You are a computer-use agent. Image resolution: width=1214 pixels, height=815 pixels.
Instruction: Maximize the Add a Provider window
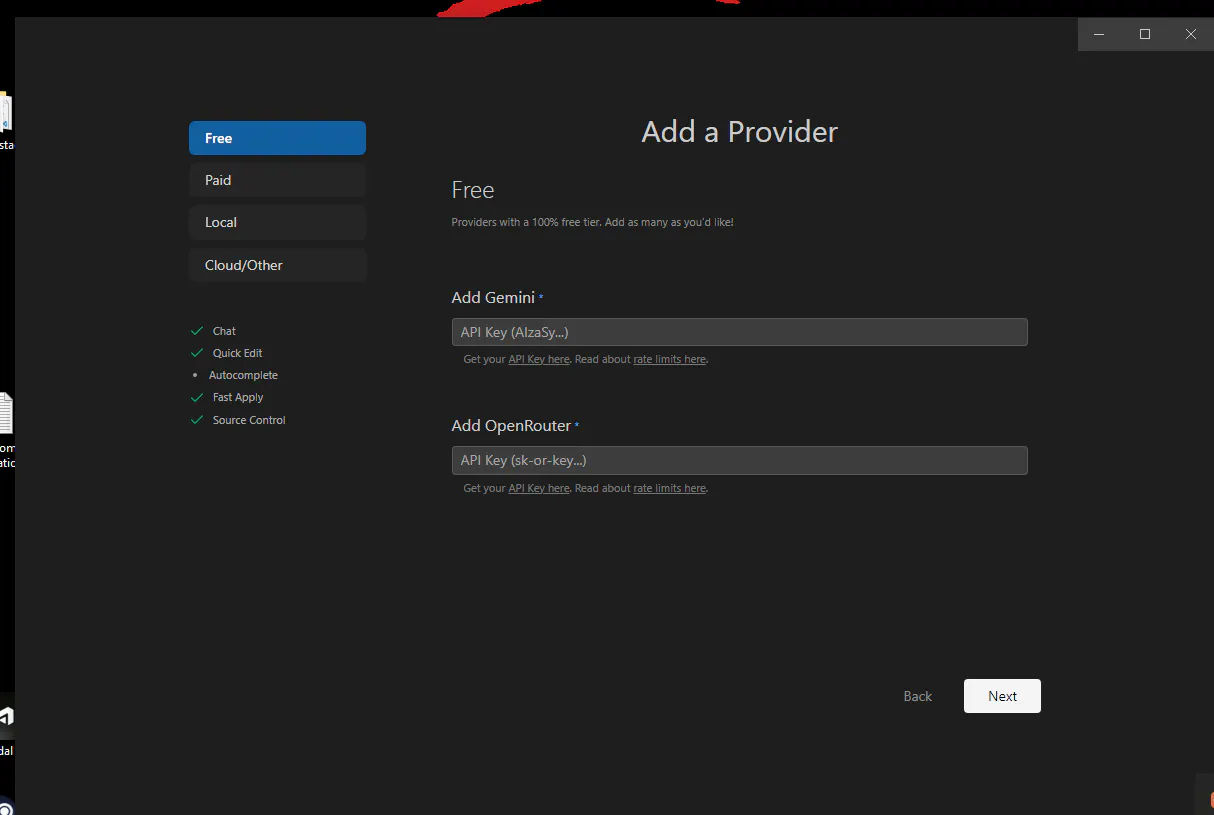tap(1145, 34)
